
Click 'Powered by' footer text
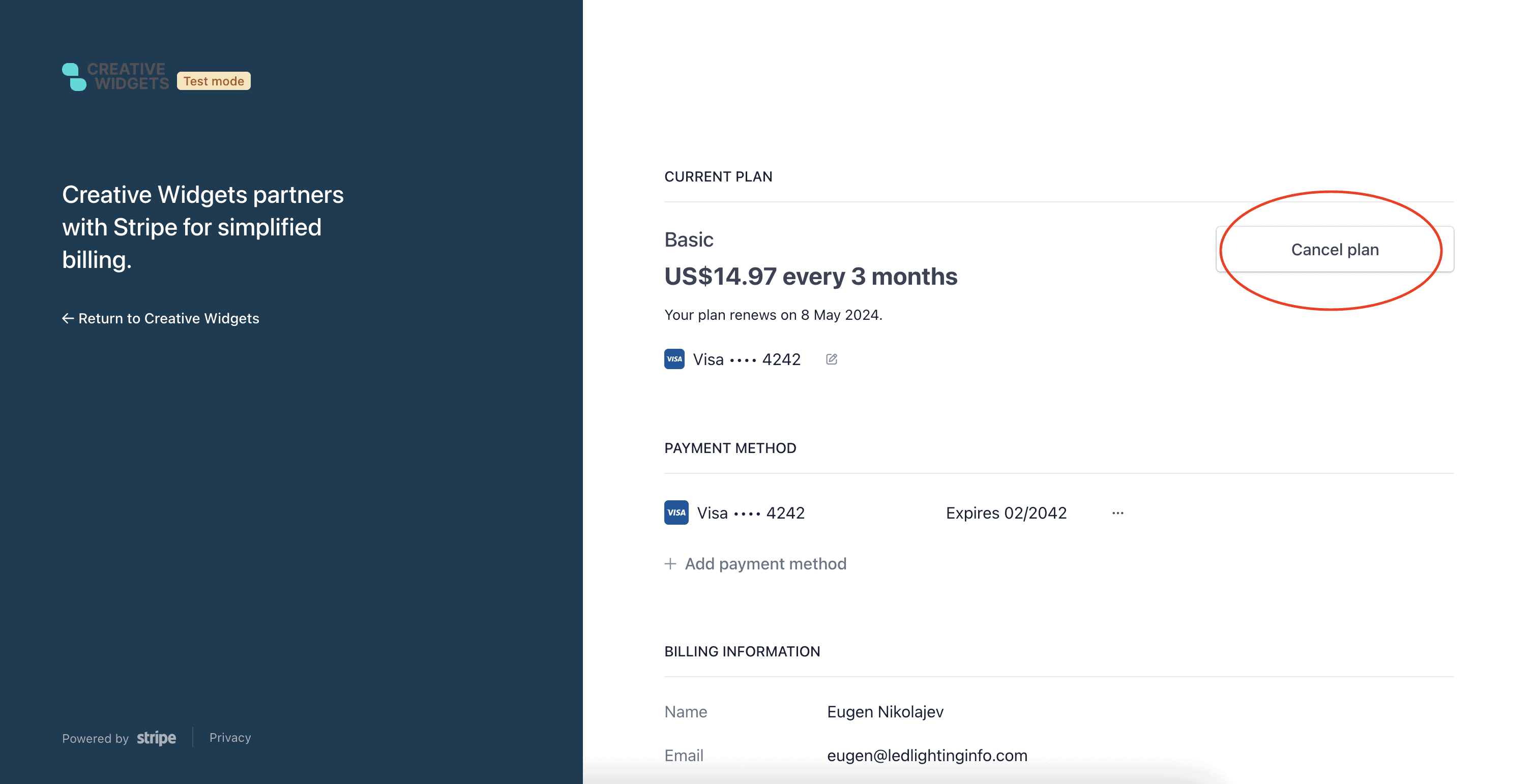95,738
